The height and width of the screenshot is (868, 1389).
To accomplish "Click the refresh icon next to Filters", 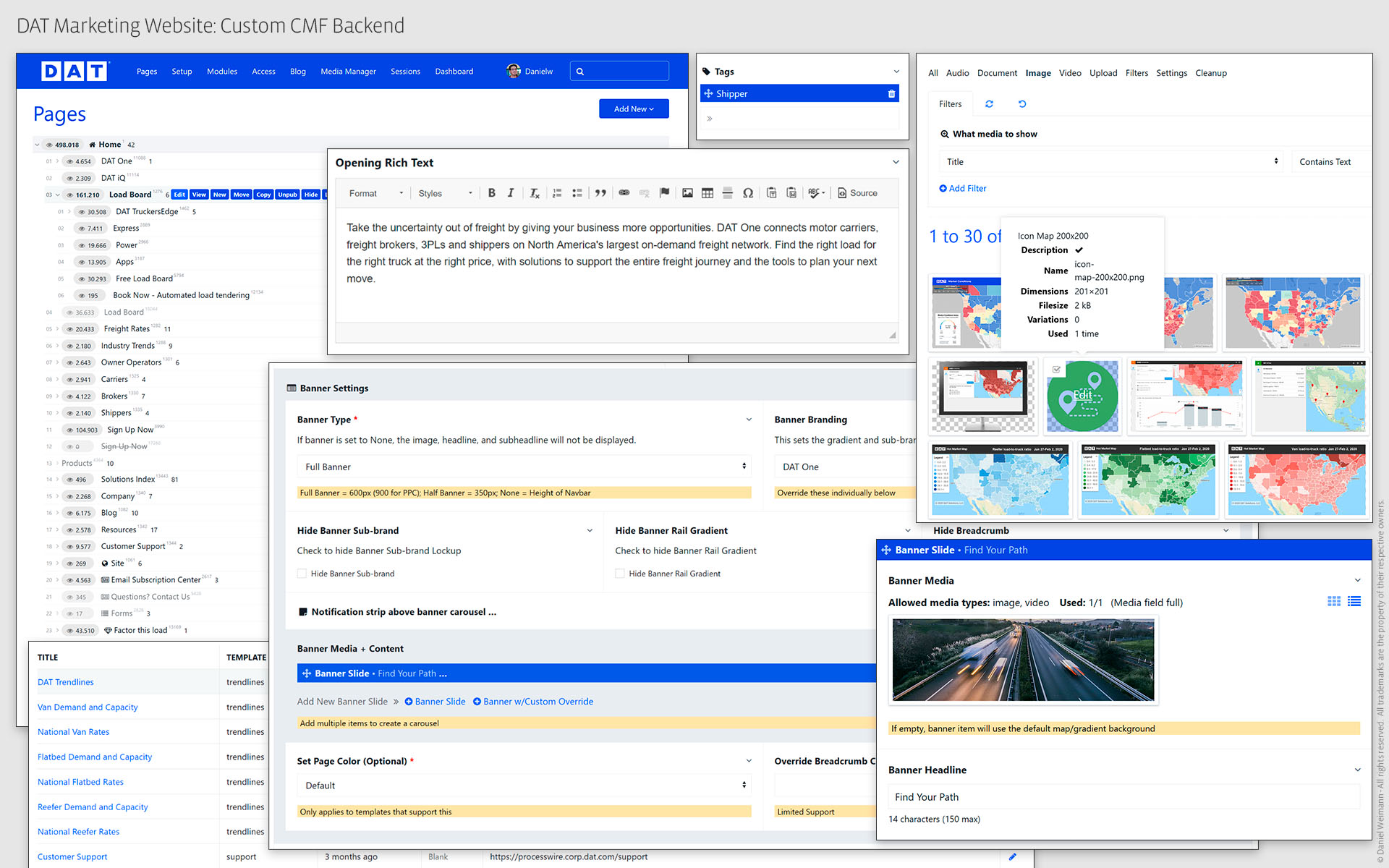I will click(x=989, y=104).
